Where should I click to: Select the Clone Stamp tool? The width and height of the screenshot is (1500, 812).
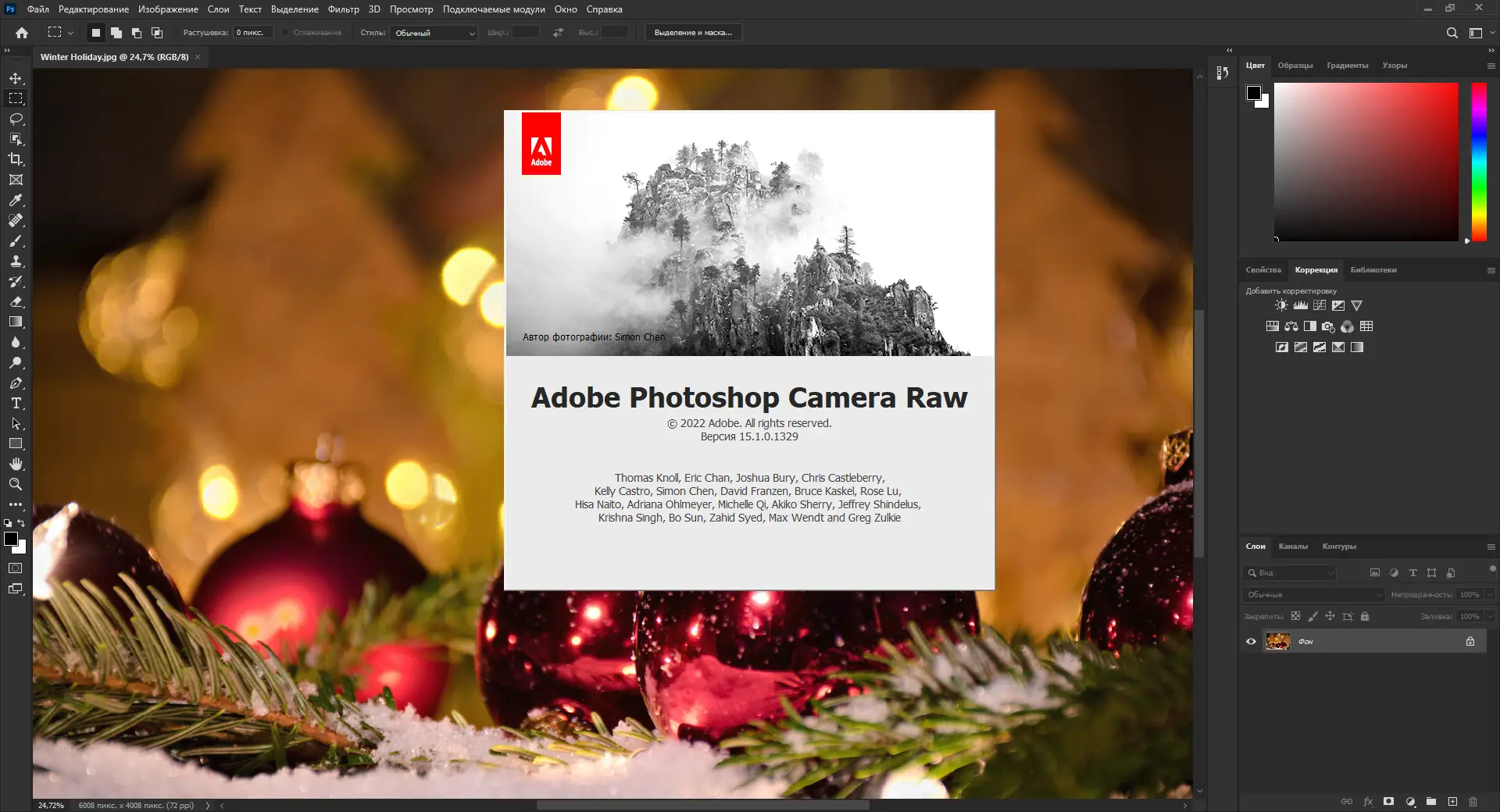16,261
